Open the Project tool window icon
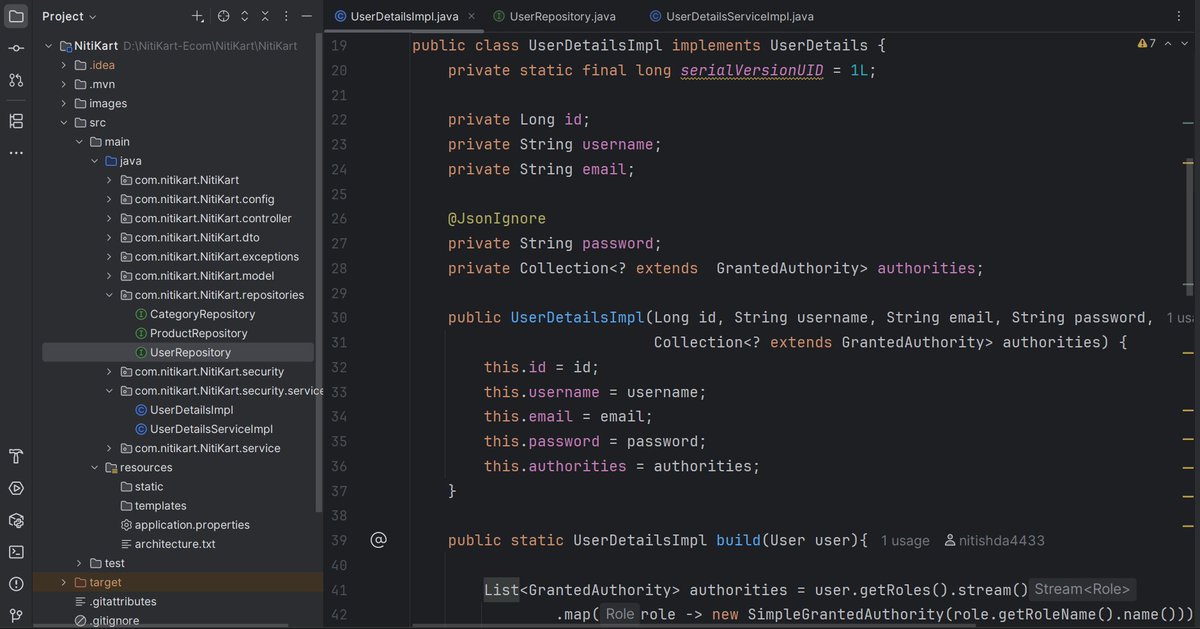The height and width of the screenshot is (629, 1200). (x=16, y=16)
